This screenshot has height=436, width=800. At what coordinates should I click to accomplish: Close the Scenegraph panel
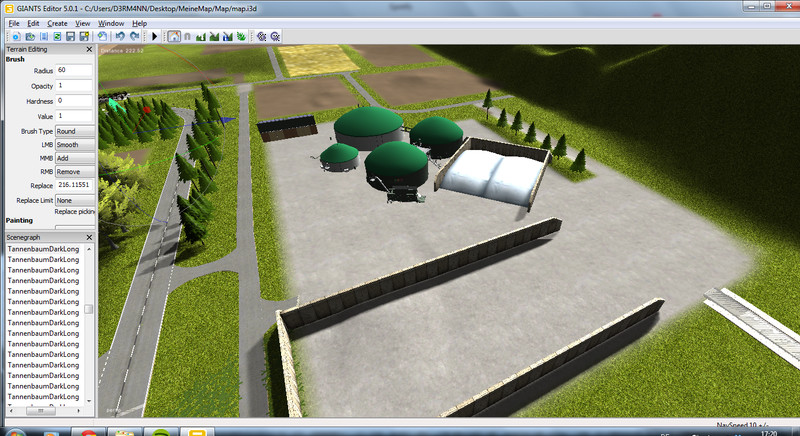point(89,238)
